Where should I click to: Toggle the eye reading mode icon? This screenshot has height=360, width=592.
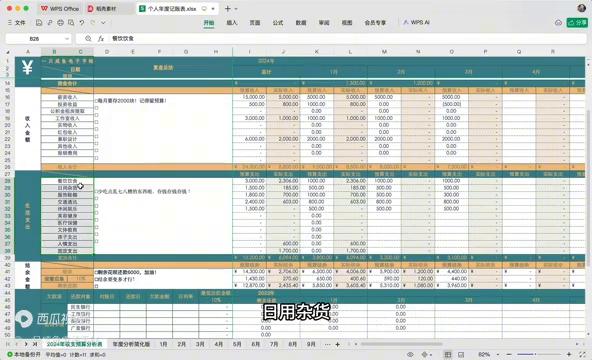(x=410, y=355)
